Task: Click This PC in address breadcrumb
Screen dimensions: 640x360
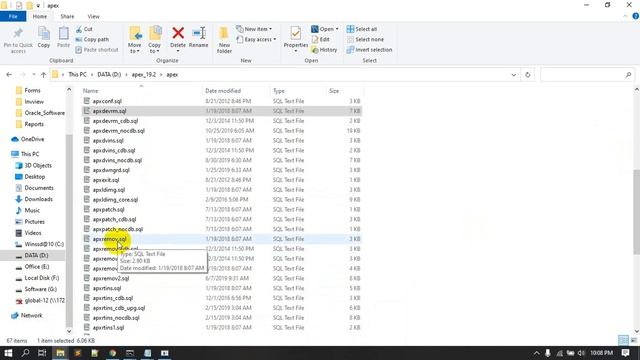Action: click(77, 75)
